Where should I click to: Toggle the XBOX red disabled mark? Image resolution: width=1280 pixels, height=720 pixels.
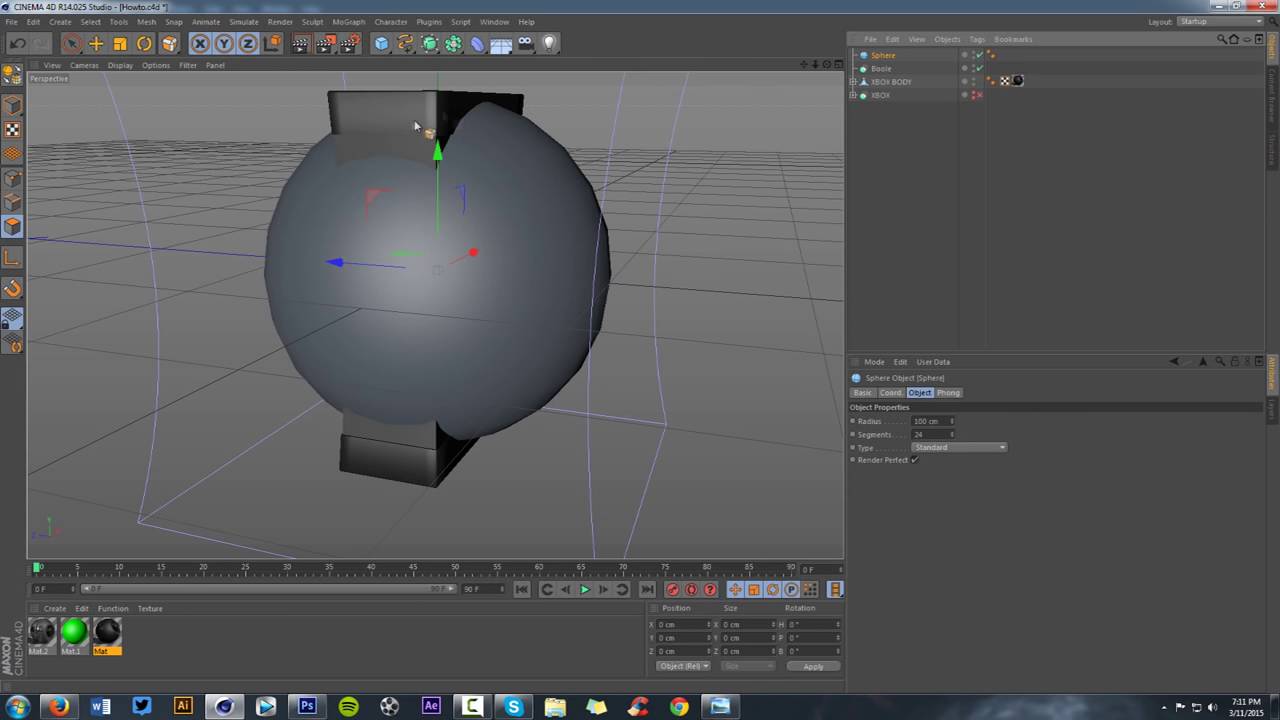(979, 95)
